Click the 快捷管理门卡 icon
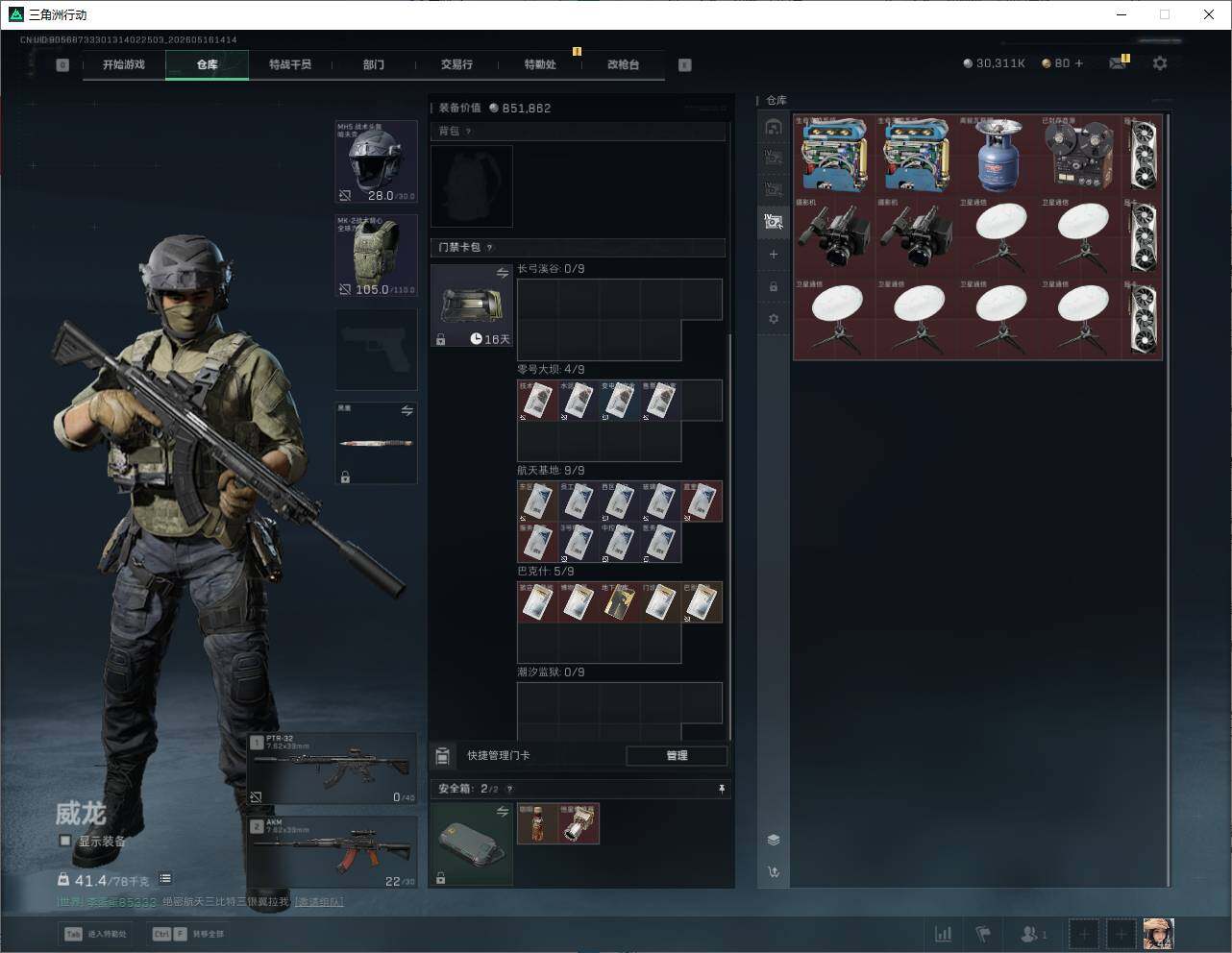 pyautogui.click(x=442, y=756)
